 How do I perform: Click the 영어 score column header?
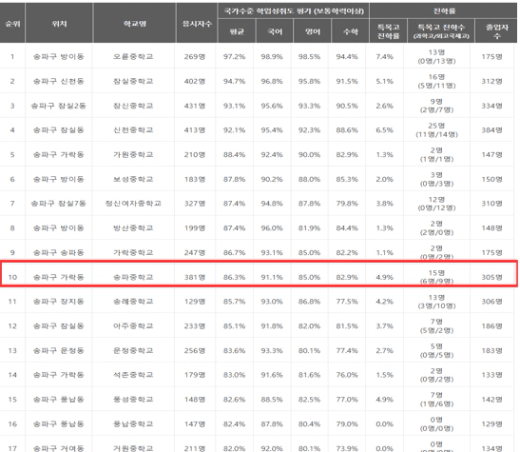point(313,32)
